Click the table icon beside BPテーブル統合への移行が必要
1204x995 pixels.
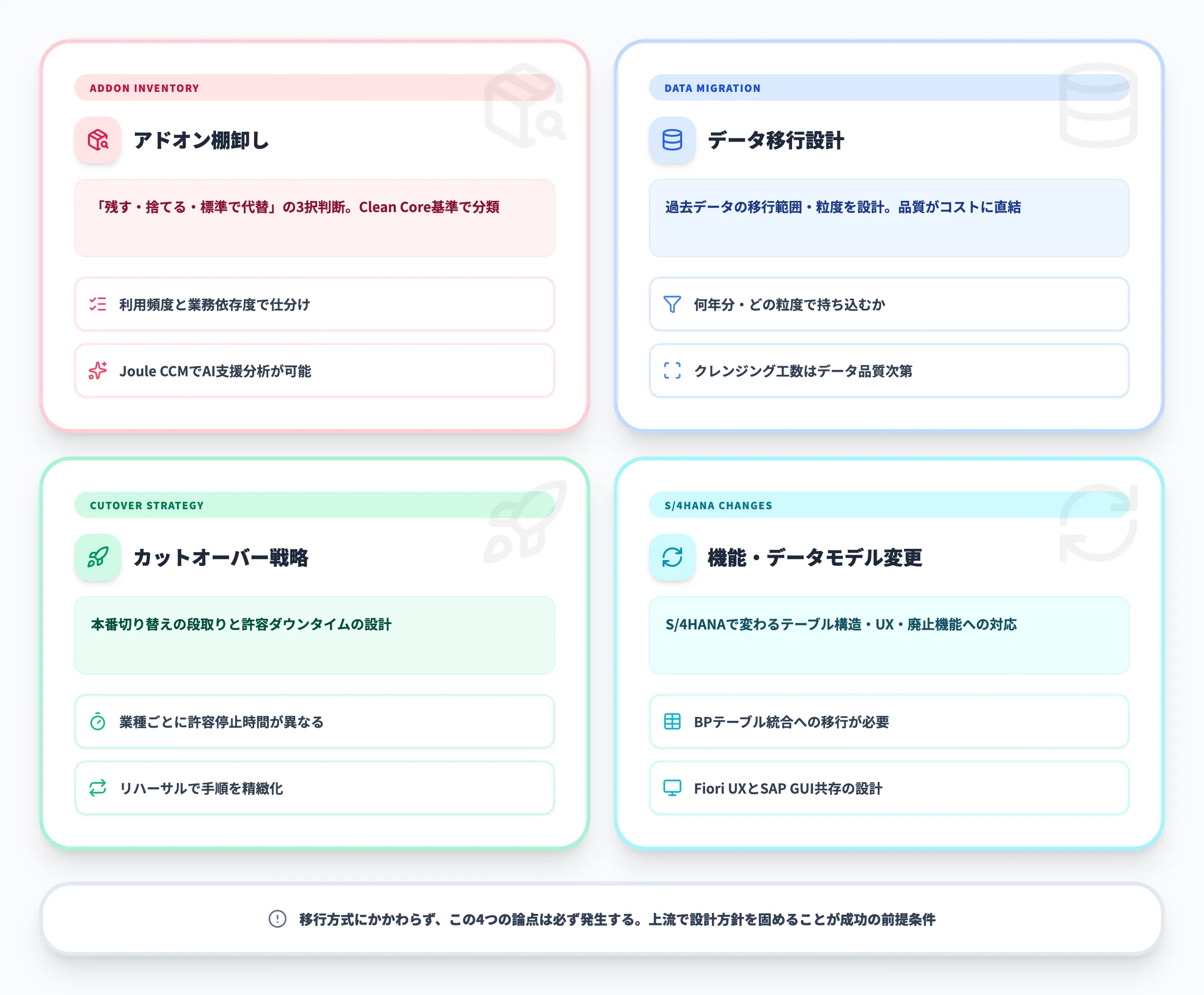[x=671, y=722]
